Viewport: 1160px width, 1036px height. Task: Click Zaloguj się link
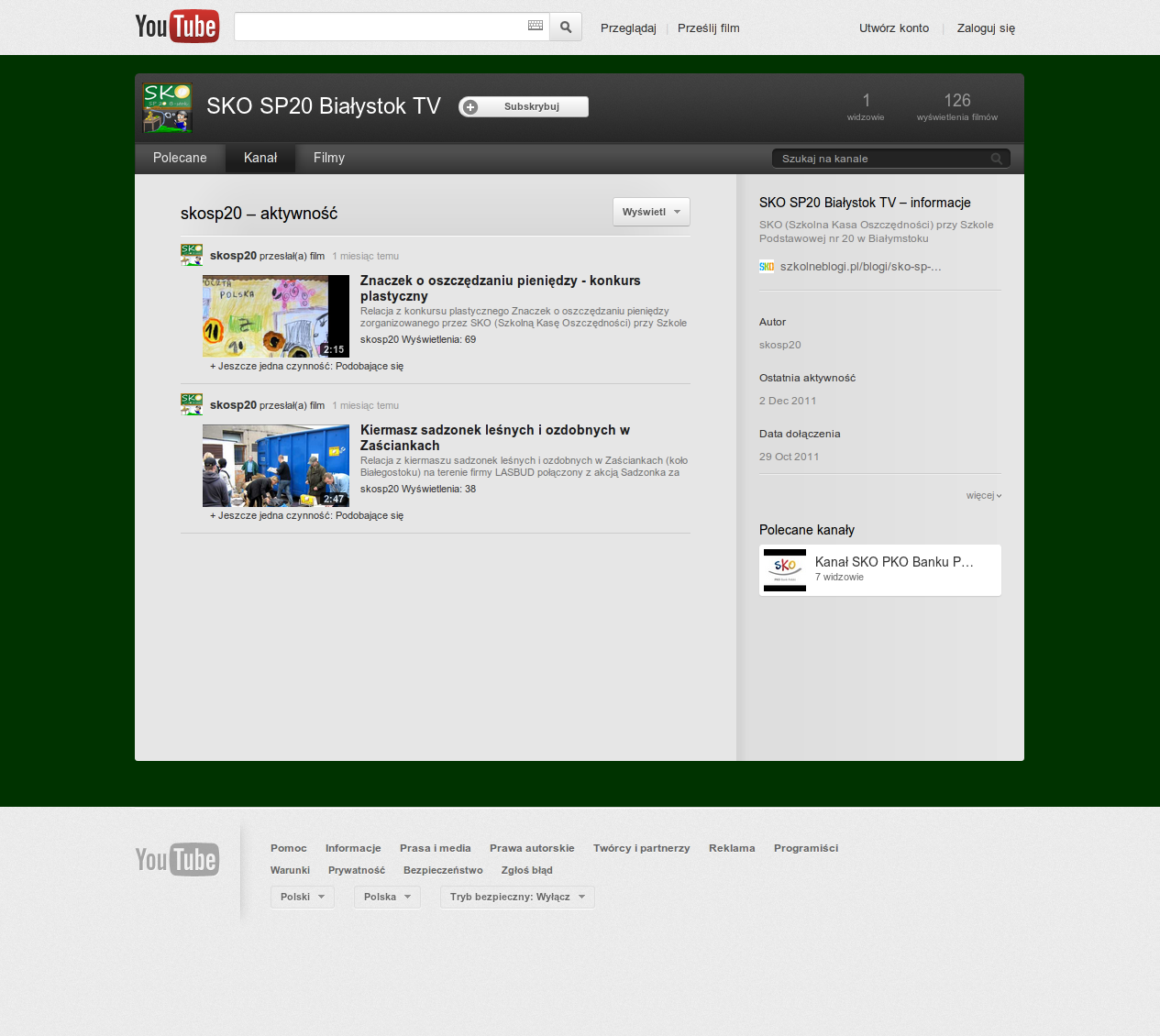point(986,28)
